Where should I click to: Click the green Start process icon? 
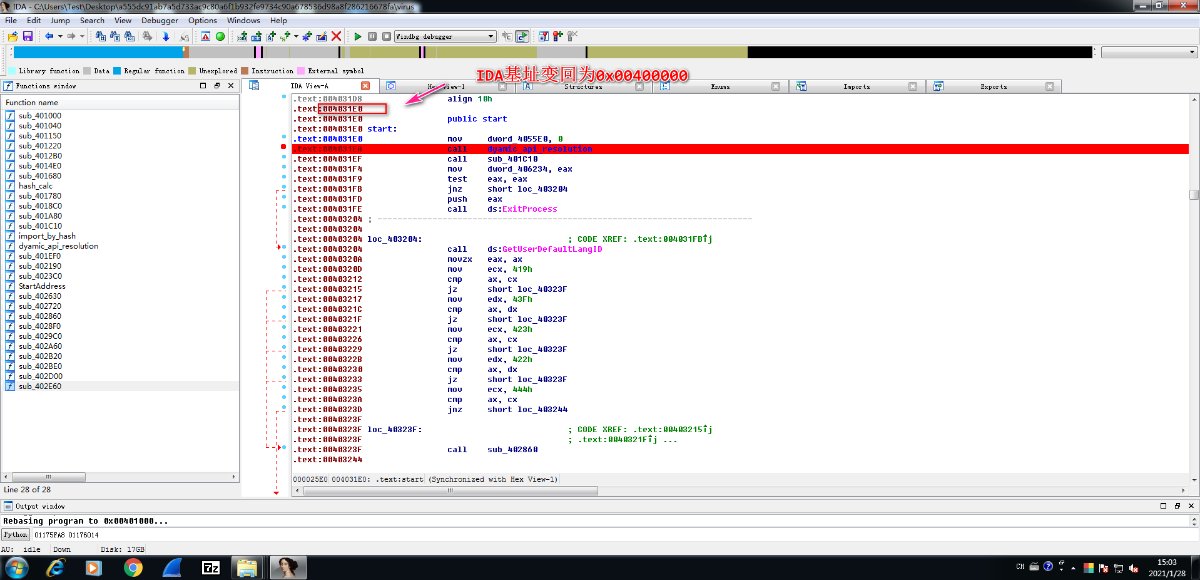358,36
